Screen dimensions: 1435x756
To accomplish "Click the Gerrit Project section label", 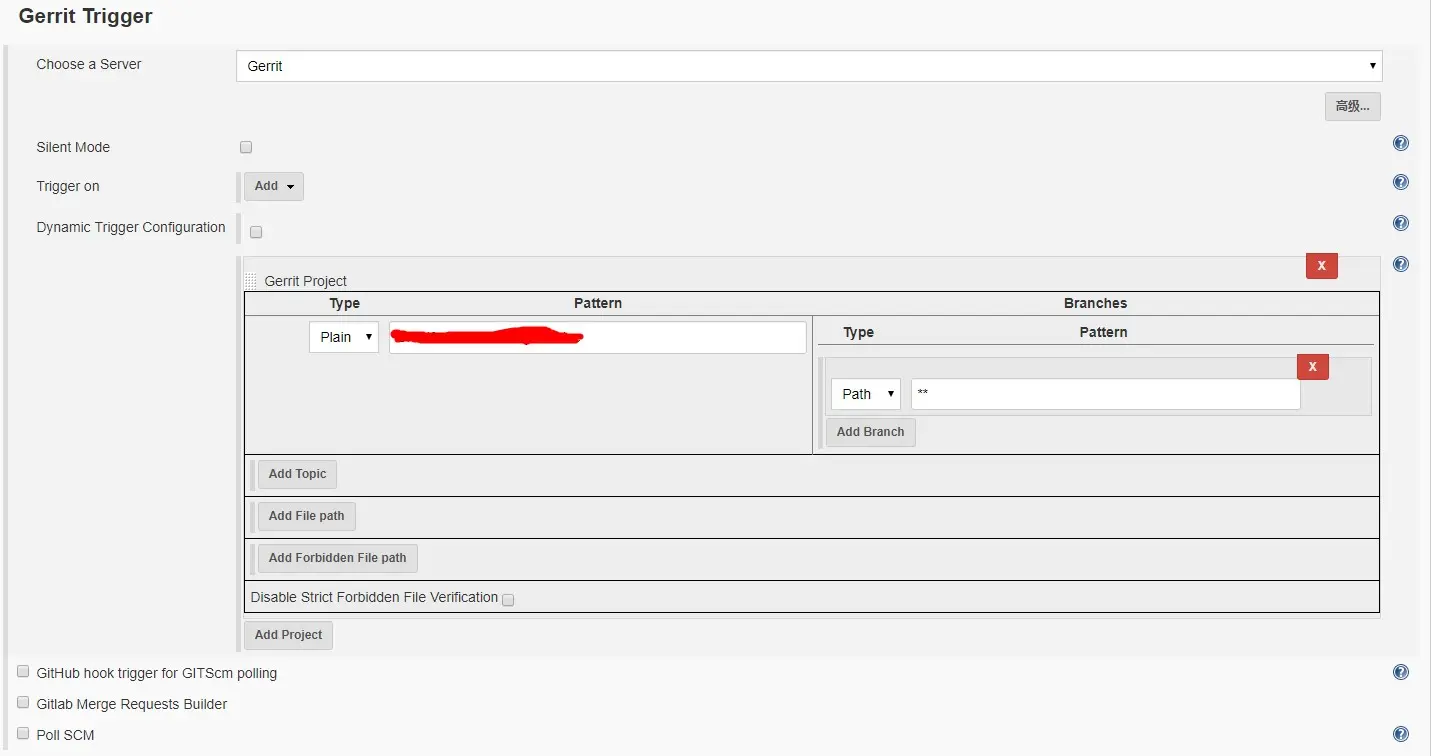I will 306,281.
